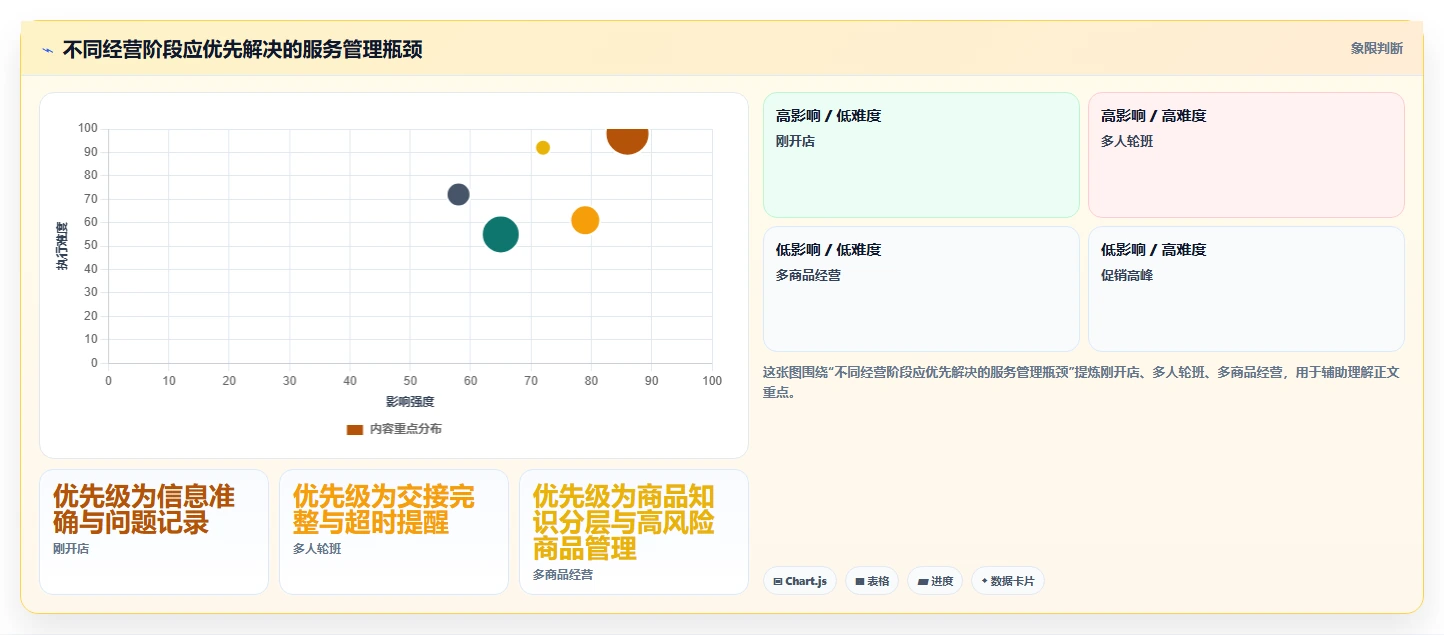Select the 进度 tag chip
The width and height of the screenshot is (1444, 635).
click(x=935, y=581)
